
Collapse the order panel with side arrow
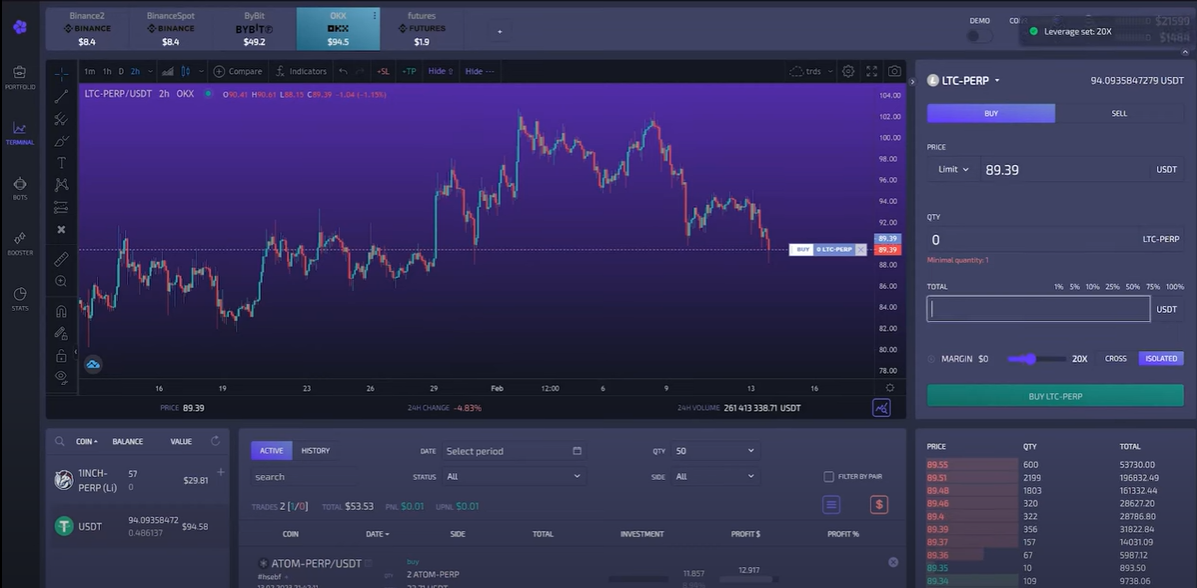pos(911,80)
